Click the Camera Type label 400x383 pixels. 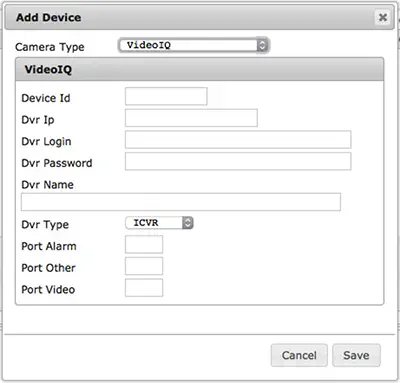[50, 47]
